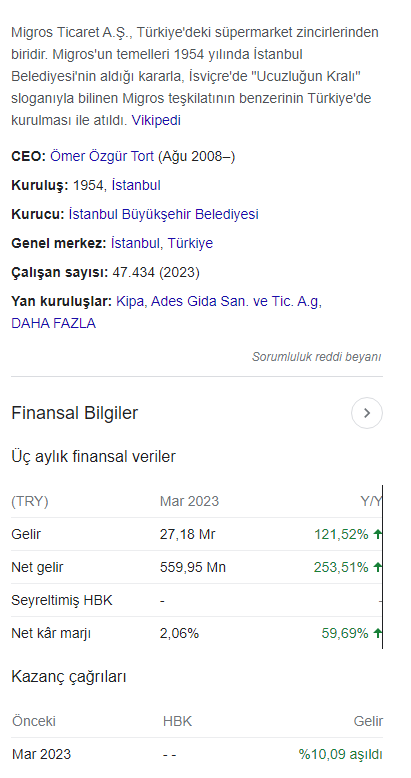Image resolution: width=411 pixels, height=778 pixels.
Task: Click the İstanbul link next to Kuruluş
Action: (x=136, y=186)
